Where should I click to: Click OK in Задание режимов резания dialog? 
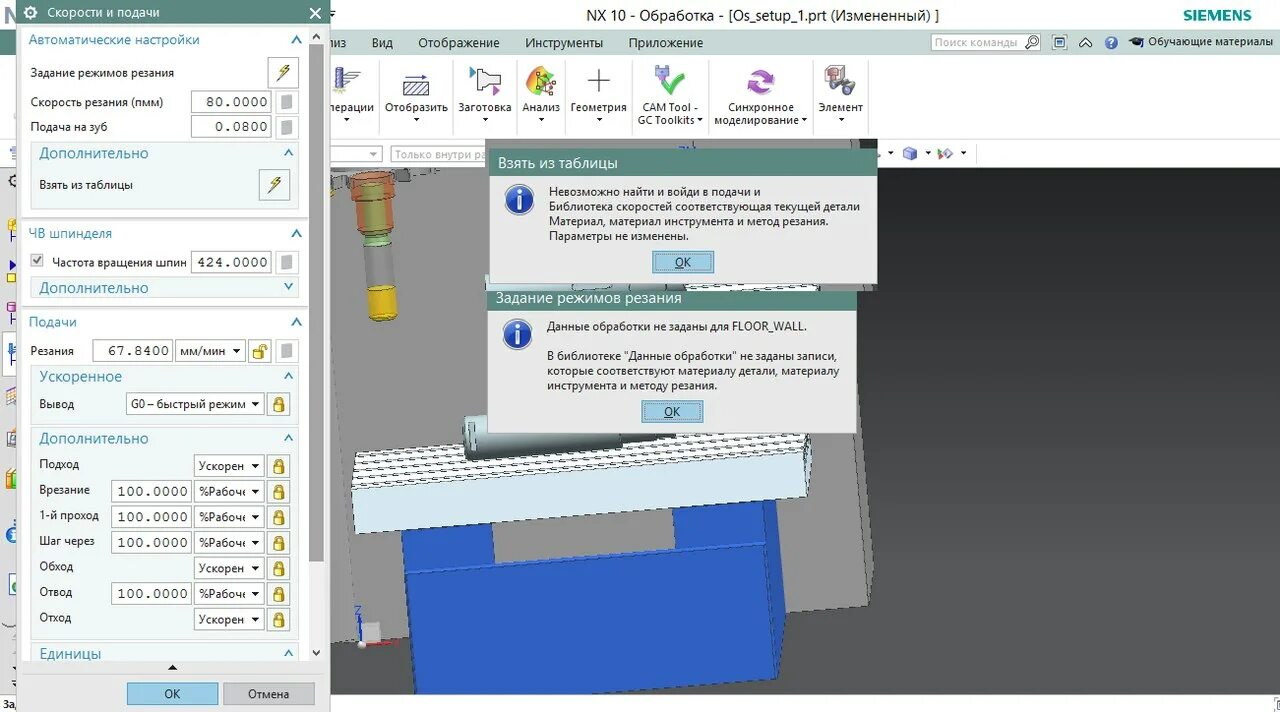(672, 411)
